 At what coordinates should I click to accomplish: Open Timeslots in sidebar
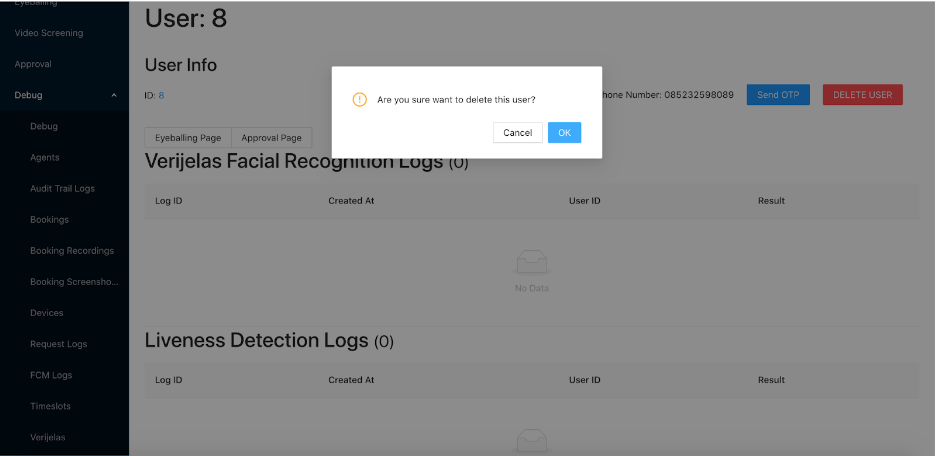(x=50, y=406)
